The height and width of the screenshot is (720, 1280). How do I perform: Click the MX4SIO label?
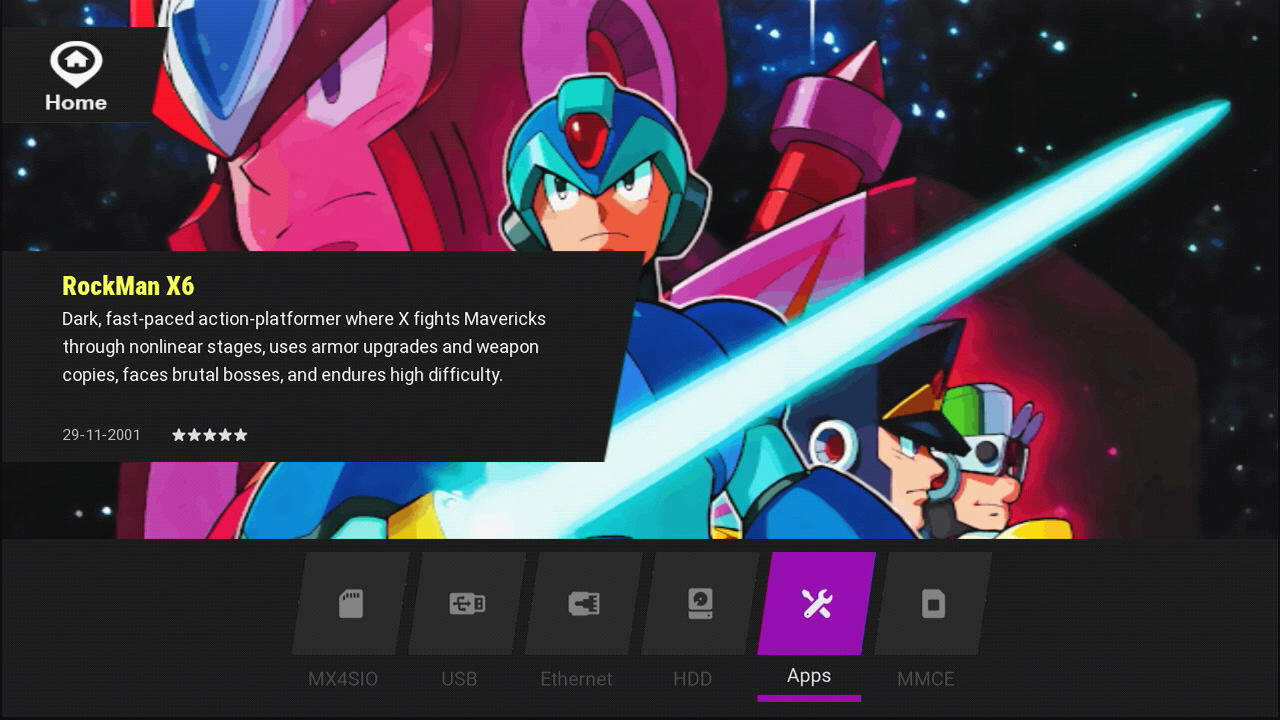click(x=343, y=679)
